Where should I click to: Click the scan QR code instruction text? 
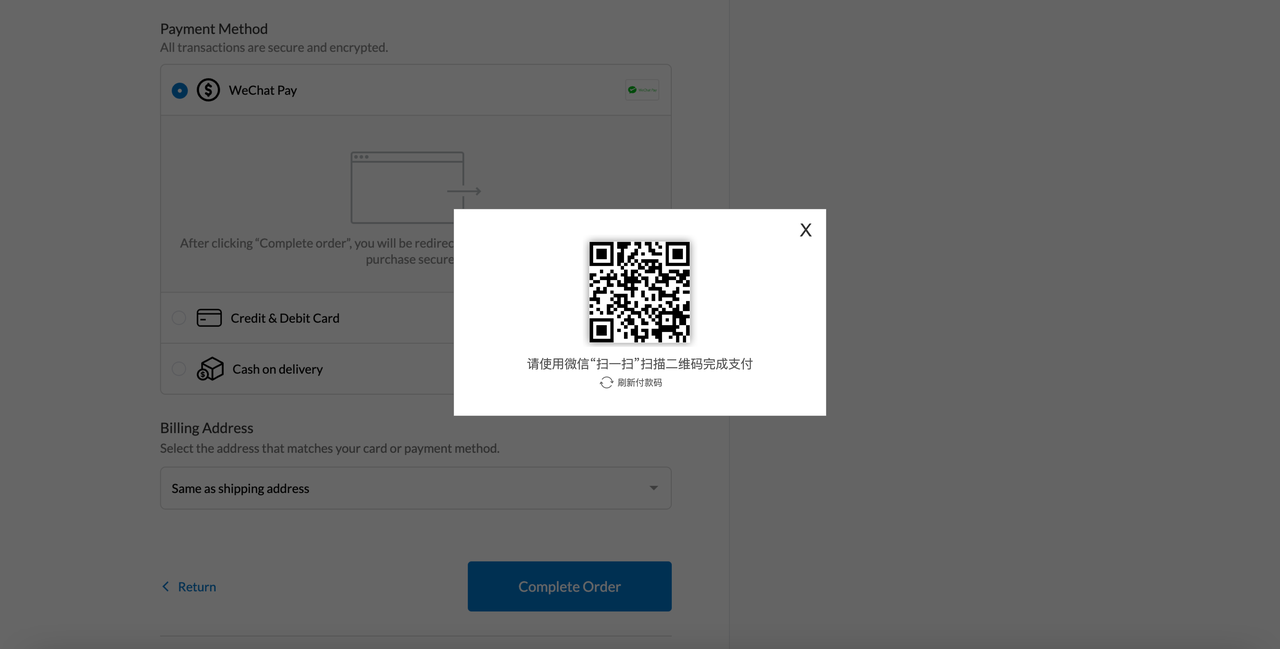640,364
